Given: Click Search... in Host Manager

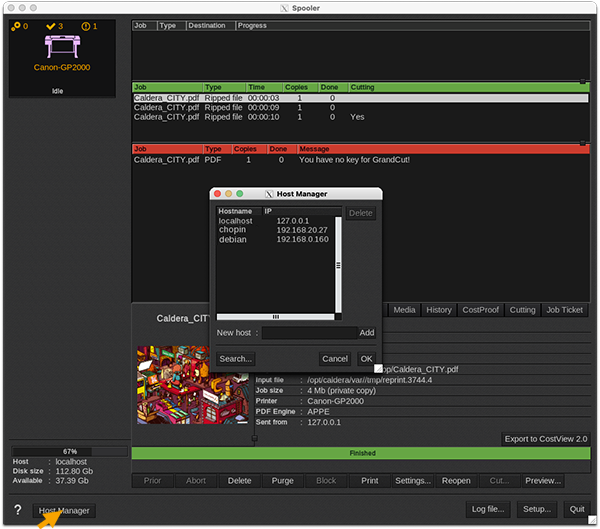Looking at the screenshot, I should point(236,359).
